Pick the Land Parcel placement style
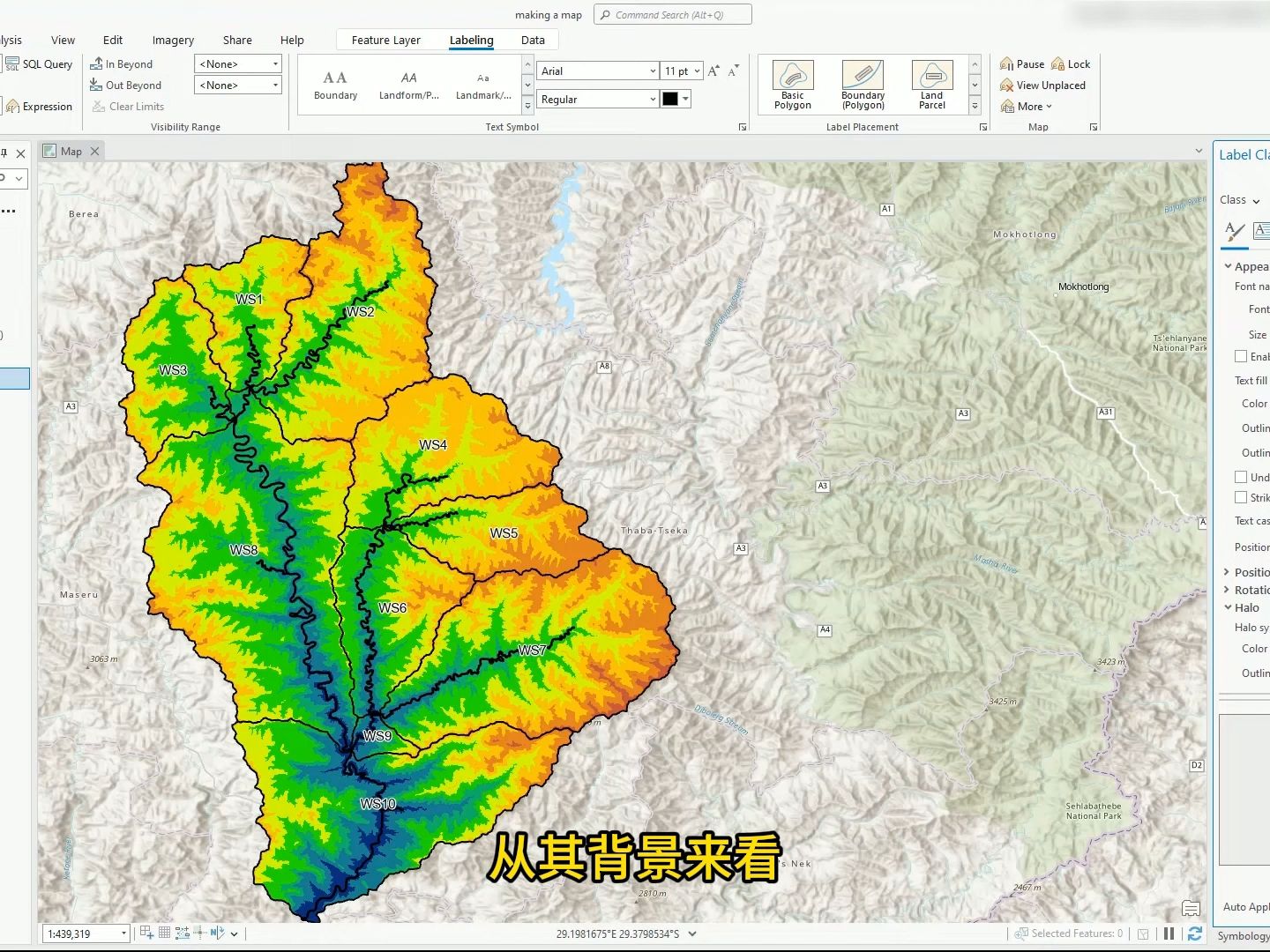 (x=932, y=86)
